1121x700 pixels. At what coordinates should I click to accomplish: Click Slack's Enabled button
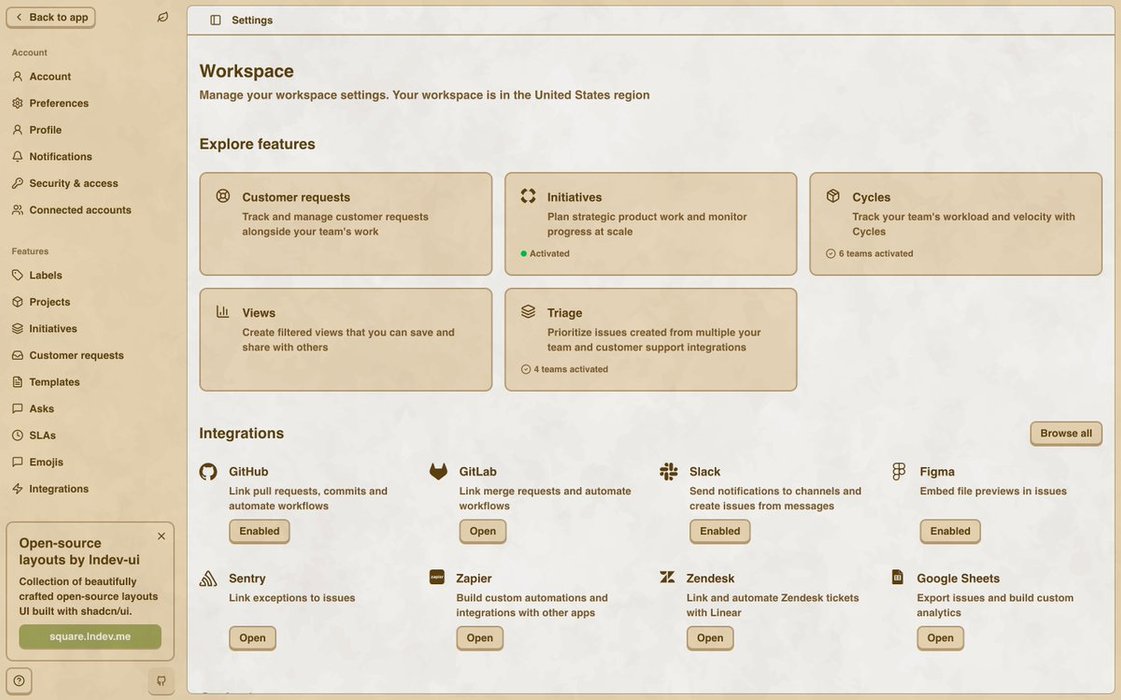coord(720,531)
